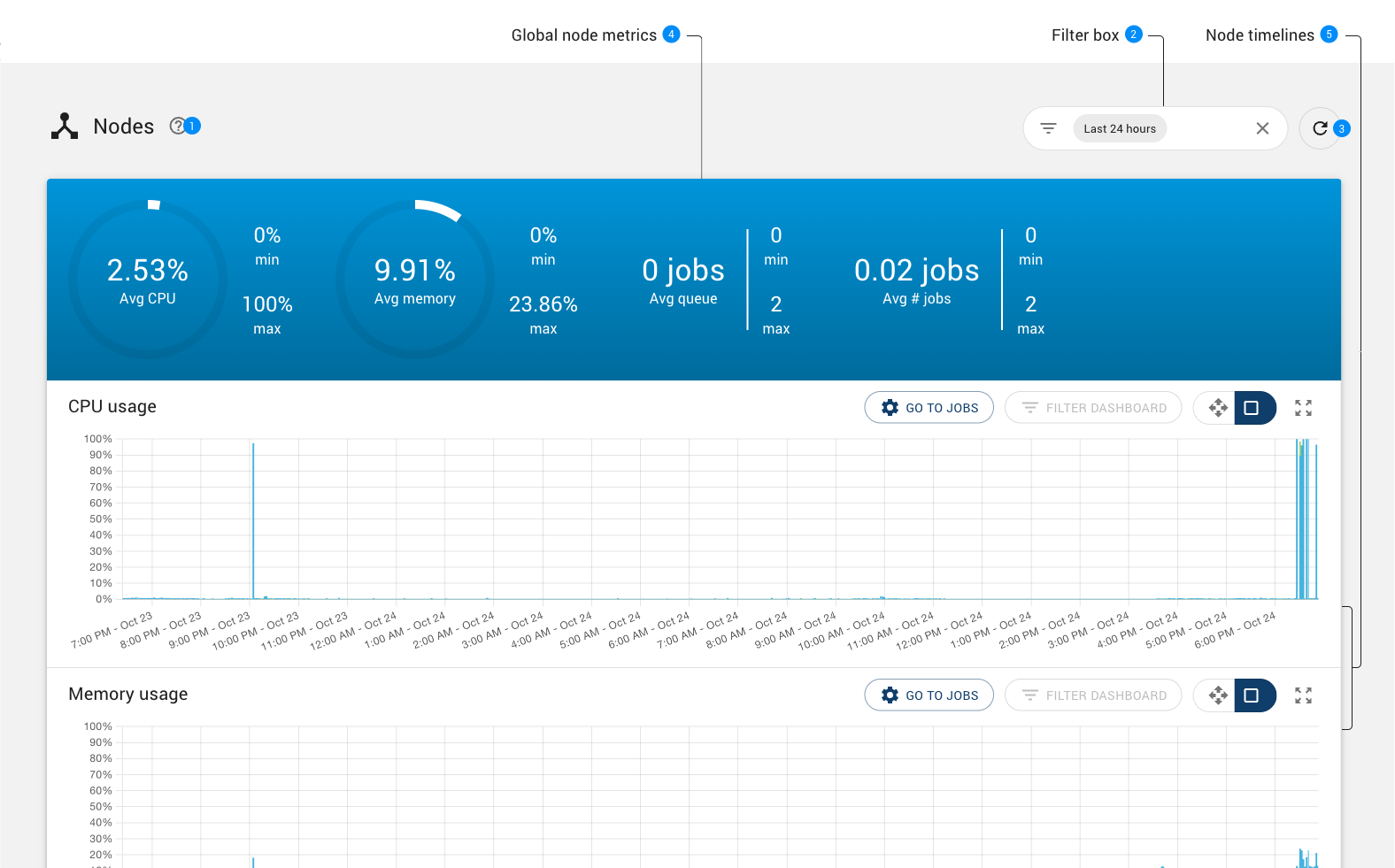Enable box-select mode on CPU usage chart
The image size is (1395, 868).
pyautogui.click(x=1252, y=408)
